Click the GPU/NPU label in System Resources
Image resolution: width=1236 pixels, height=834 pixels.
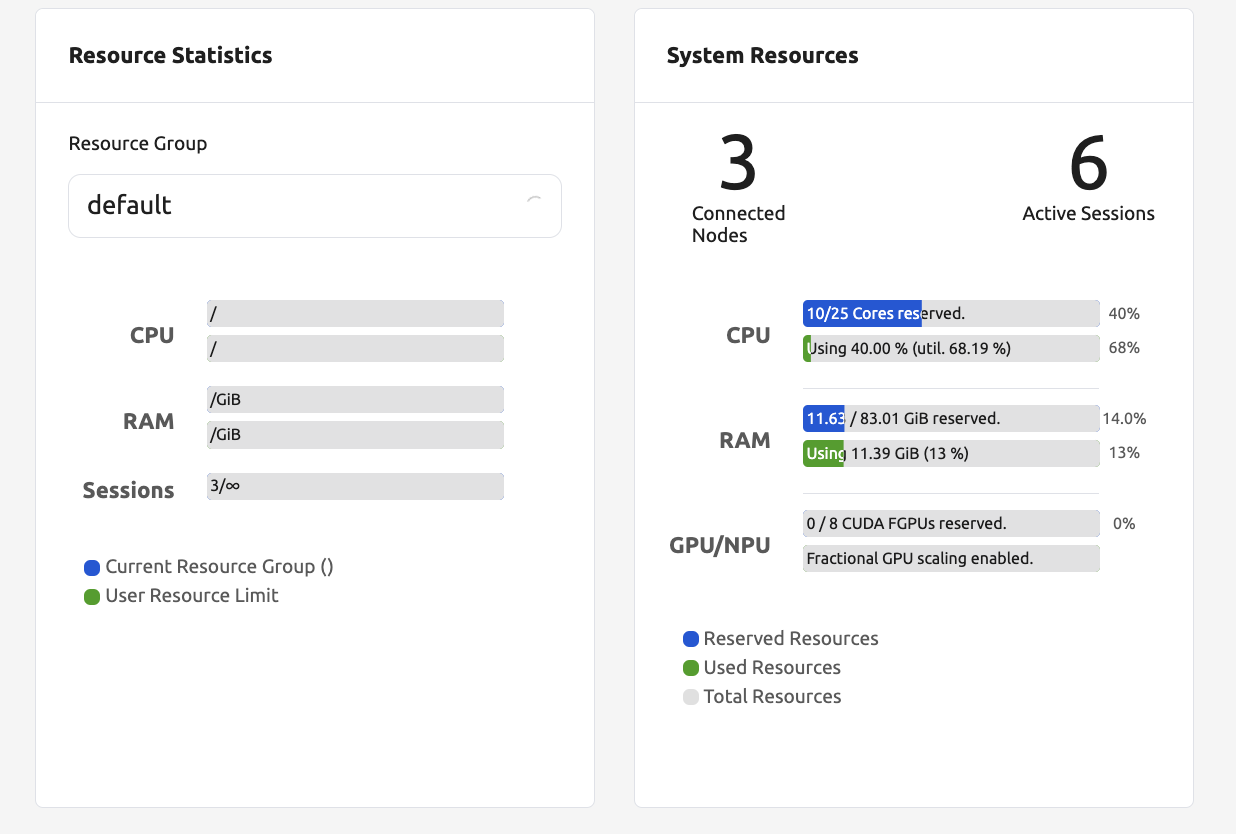pyautogui.click(x=720, y=545)
